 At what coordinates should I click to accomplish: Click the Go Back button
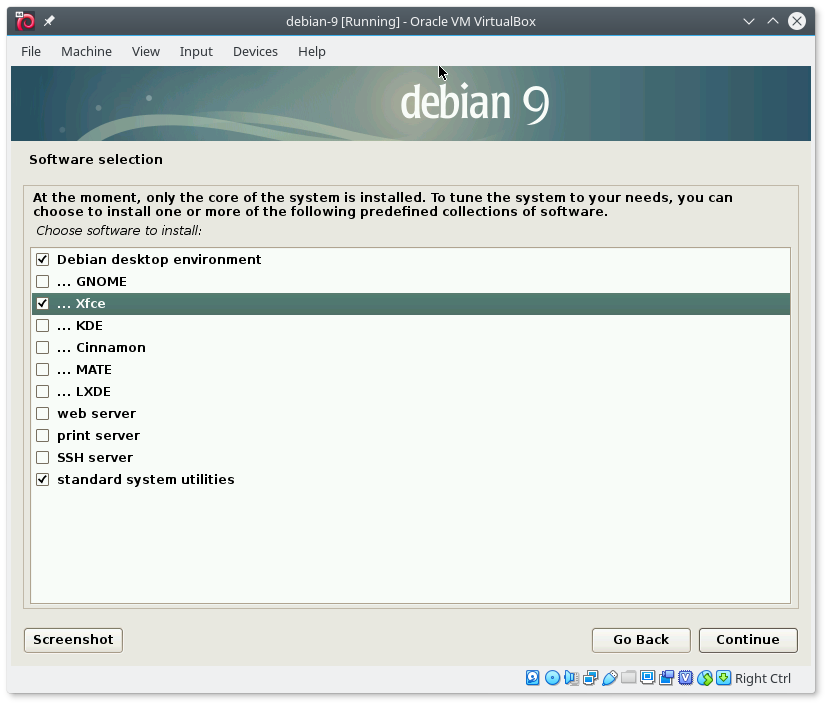[x=641, y=640]
